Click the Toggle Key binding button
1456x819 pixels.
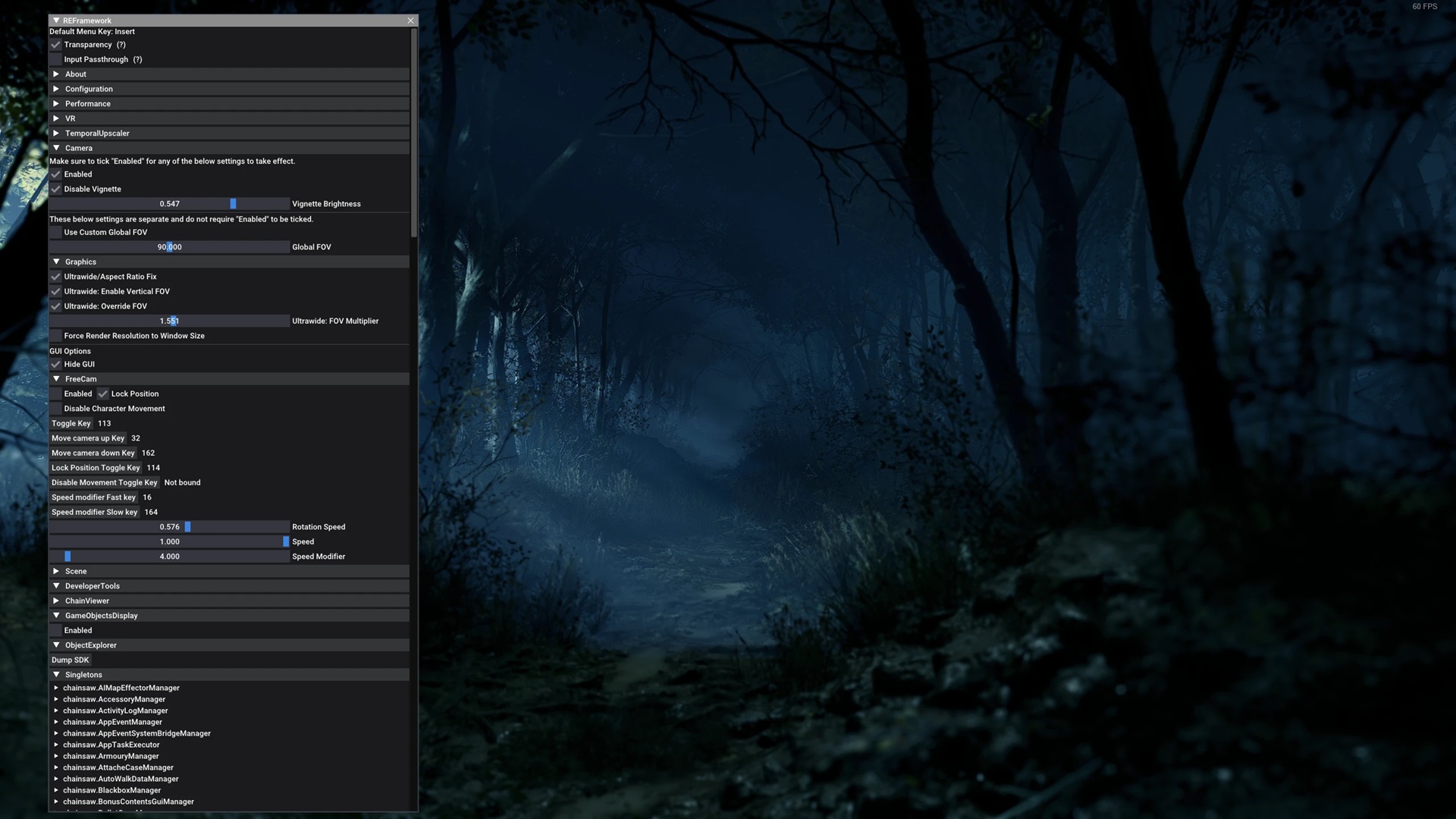(x=71, y=423)
